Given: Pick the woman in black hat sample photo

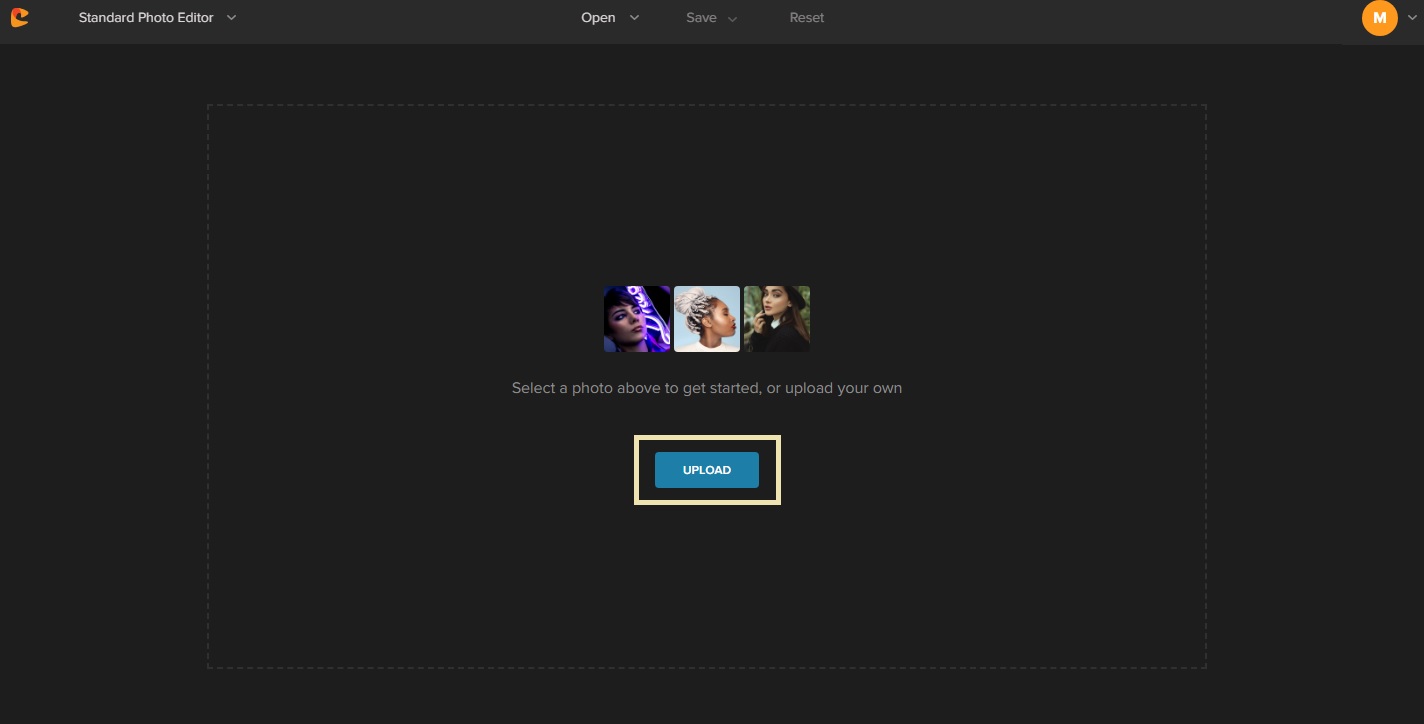Looking at the screenshot, I should point(777,319).
